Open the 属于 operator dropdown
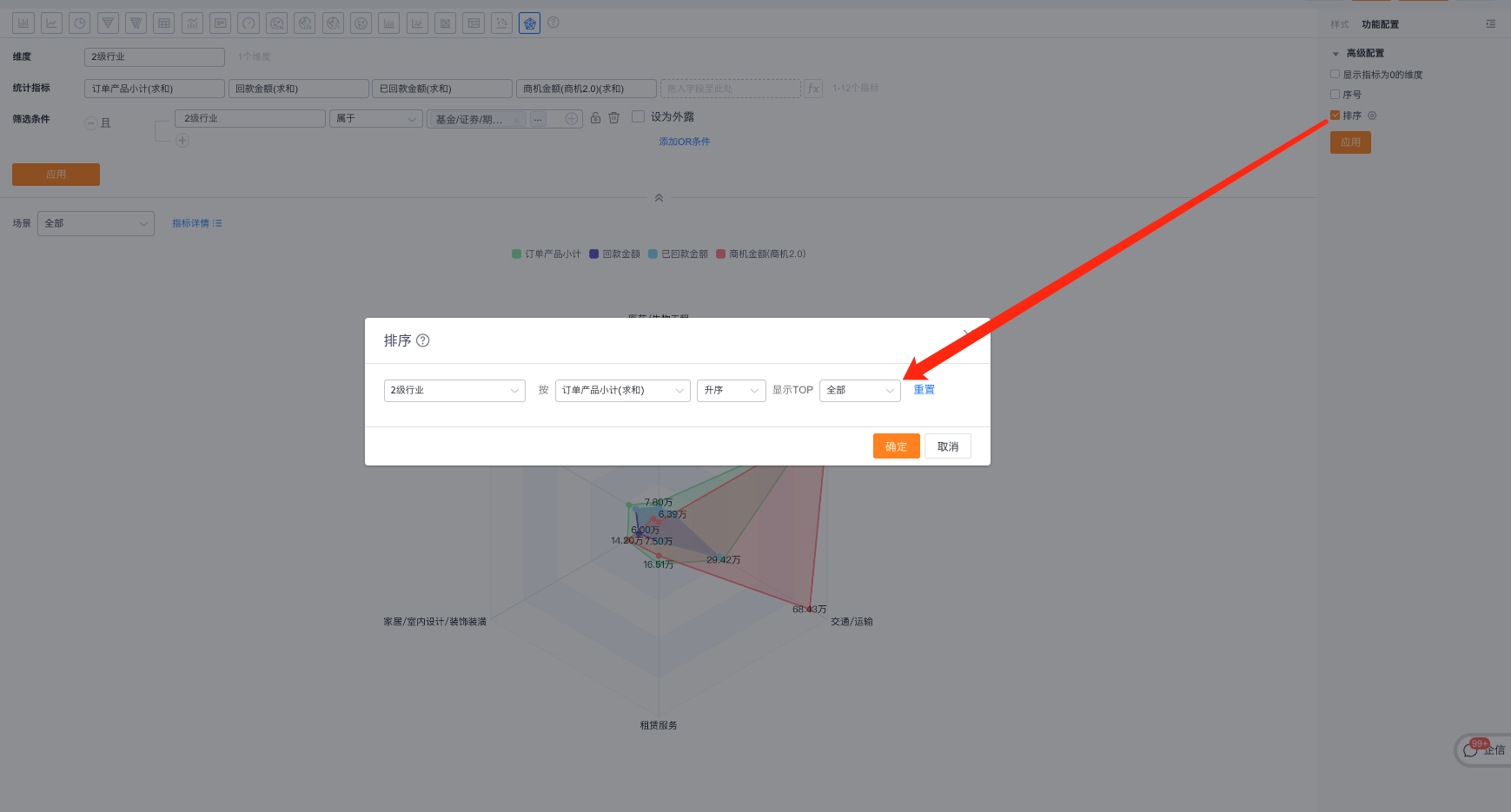This screenshot has width=1511, height=812. 376,118
